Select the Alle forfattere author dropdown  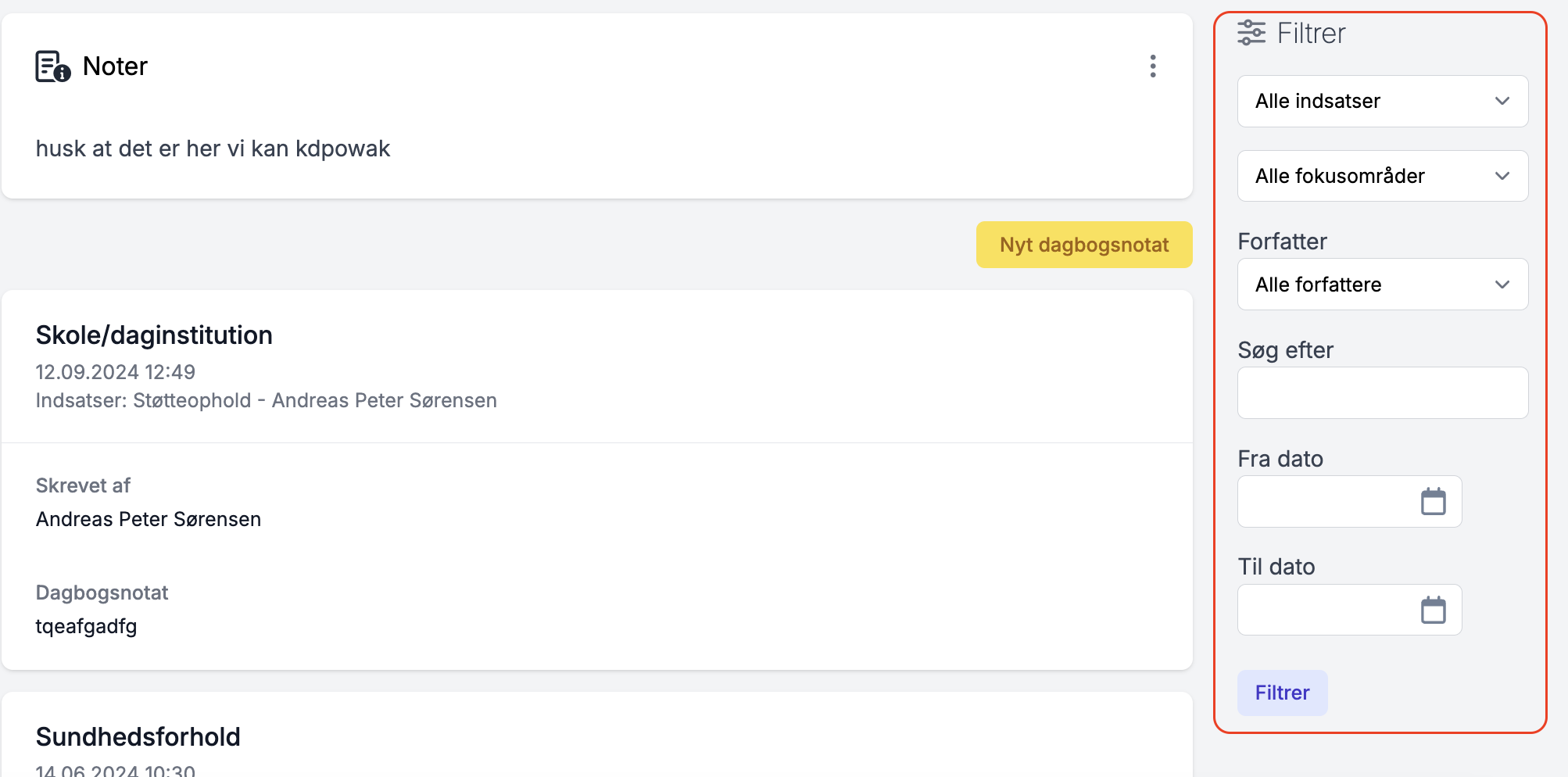click(x=1382, y=285)
